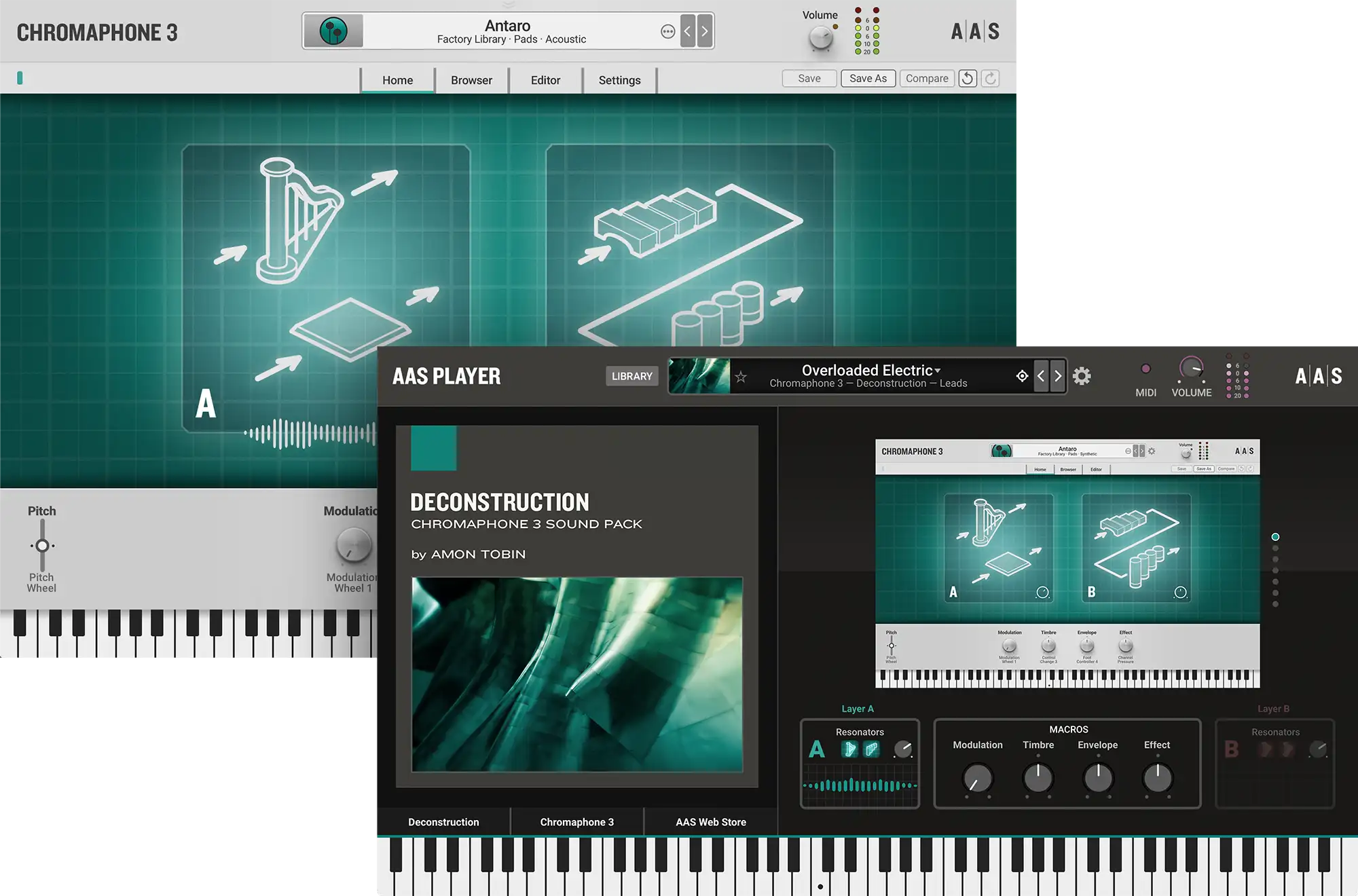The image size is (1358, 896).
Task: Click the Envelope macro knob
Action: tap(1098, 778)
